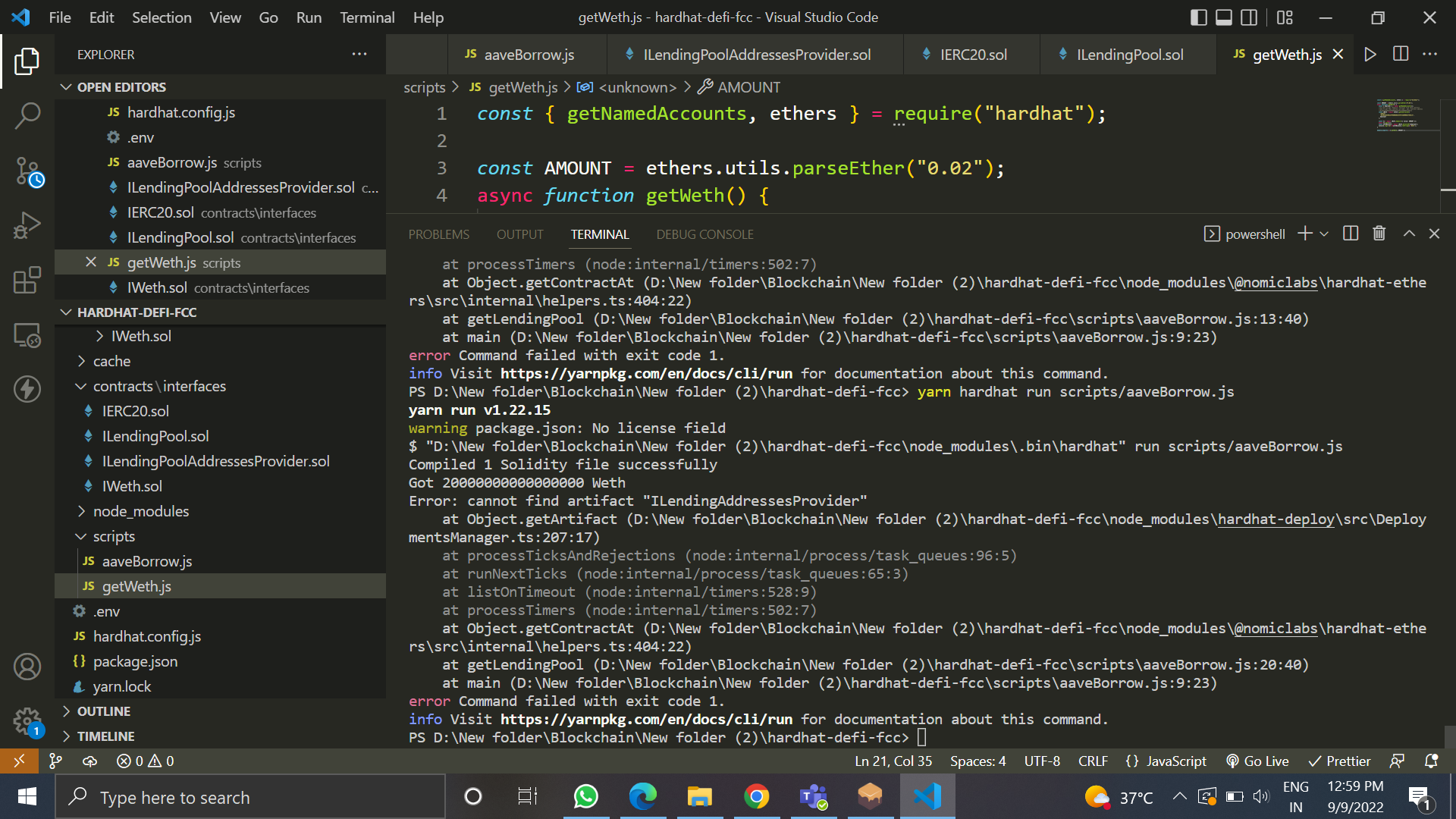The height and width of the screenshot is (819, 1456).
Task: Open Explorer views and more actions ellipsis
Action: click(359, 55)
